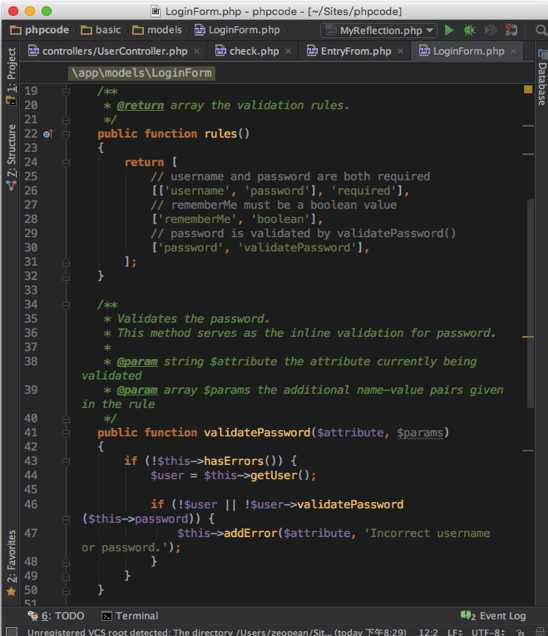This screenshot has width=548, height=636.
Task: Start debugging with the bug icon
Action: (469, 30)
